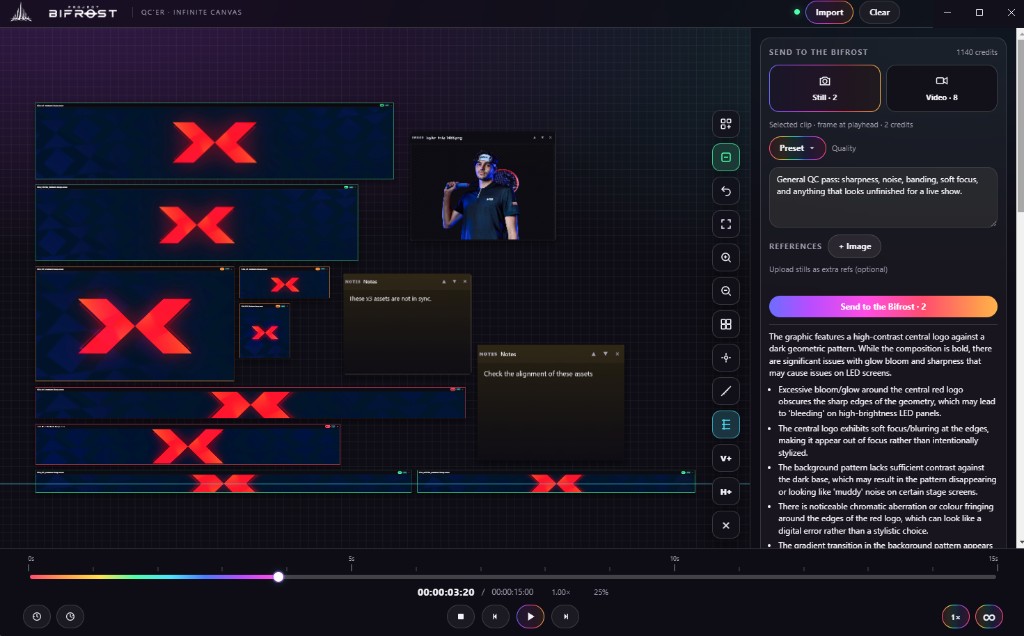Image resolution: width=1024 pixels, height=636 pixels.
Task: Click the first clock icon at bottom left
Action: pos(37,616)
